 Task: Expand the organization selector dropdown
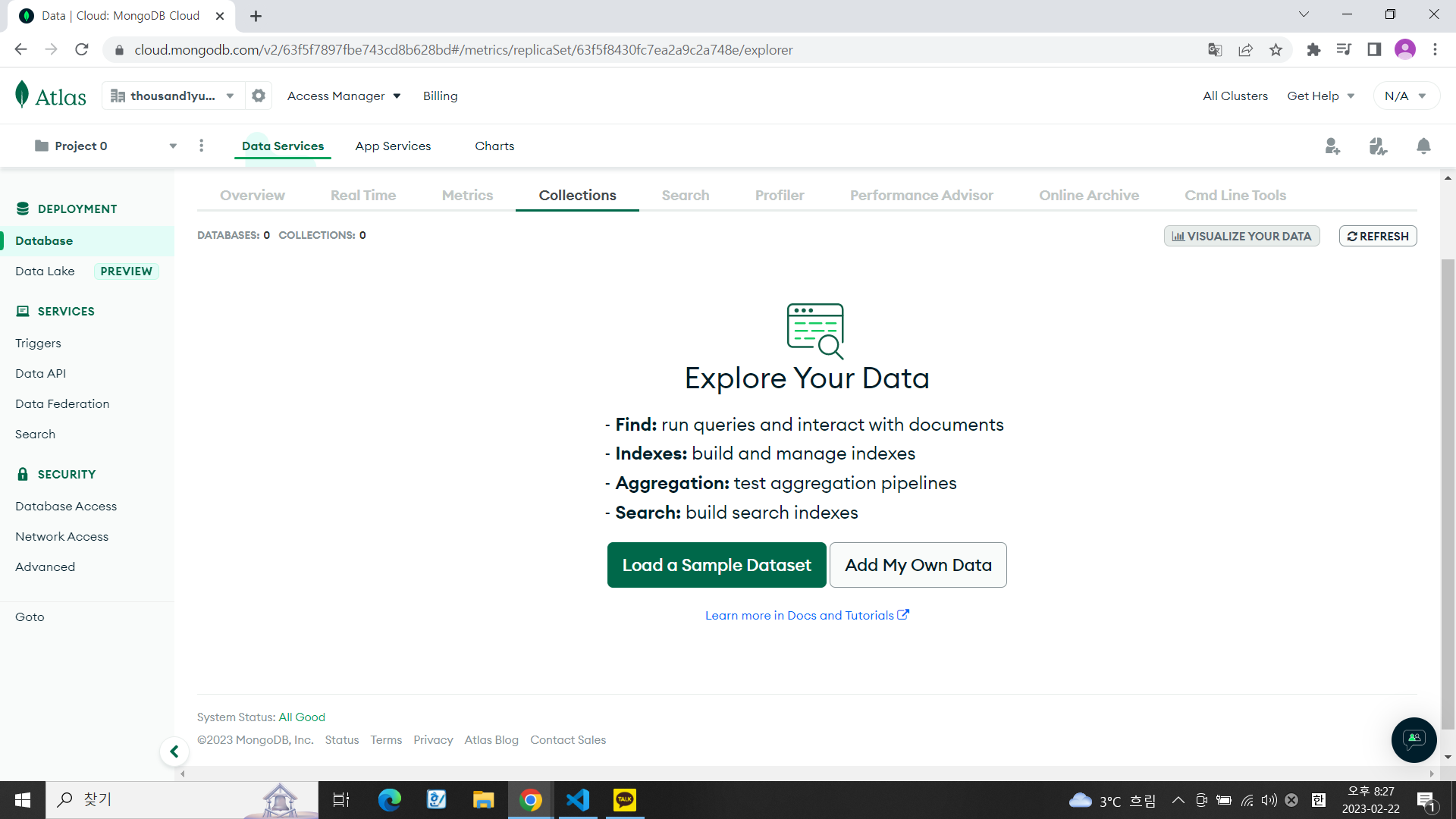pyautogui.click(x=174, y=96)
